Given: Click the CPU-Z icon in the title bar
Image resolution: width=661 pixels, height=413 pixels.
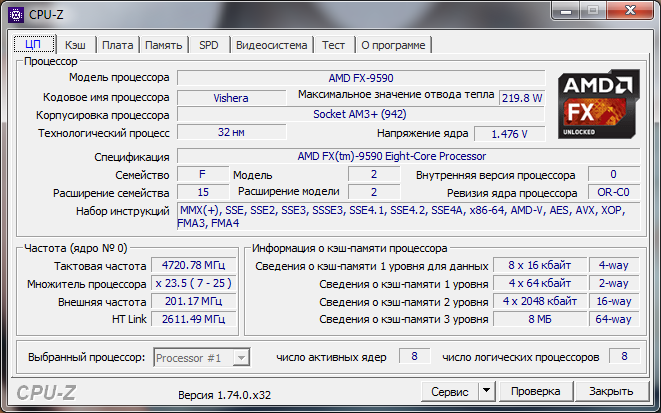Looking at the screenshot, I should point(16,15).
